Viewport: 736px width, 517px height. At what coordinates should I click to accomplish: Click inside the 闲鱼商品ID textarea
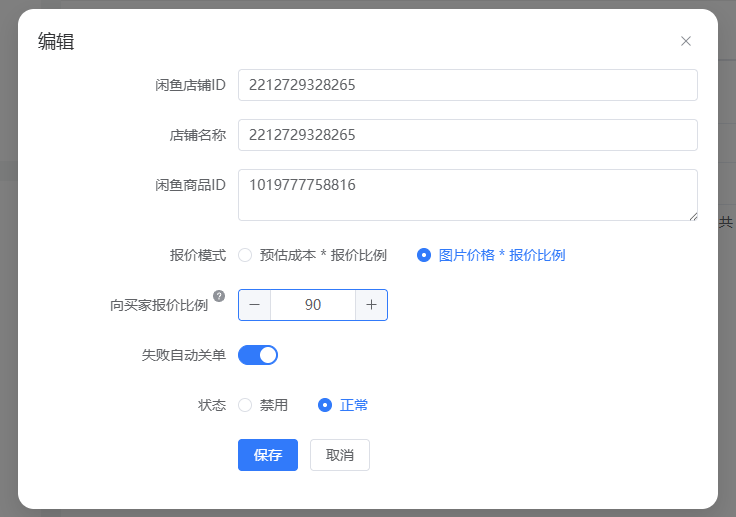coord(467,195)
